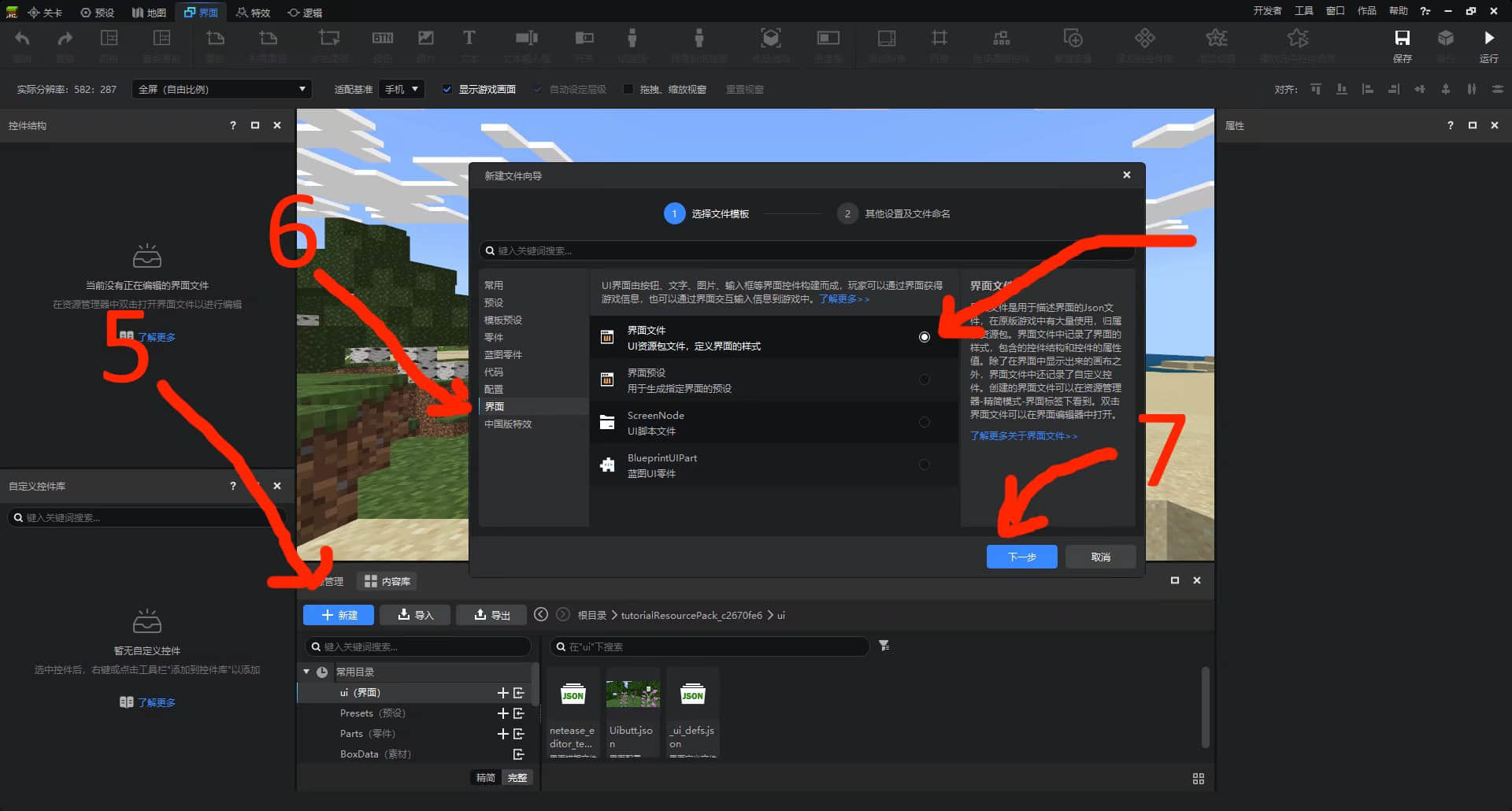Open the 界面 tab in top menu
Image resolution: width=1512 pixels, height=811 pixels.
point(201,12)
